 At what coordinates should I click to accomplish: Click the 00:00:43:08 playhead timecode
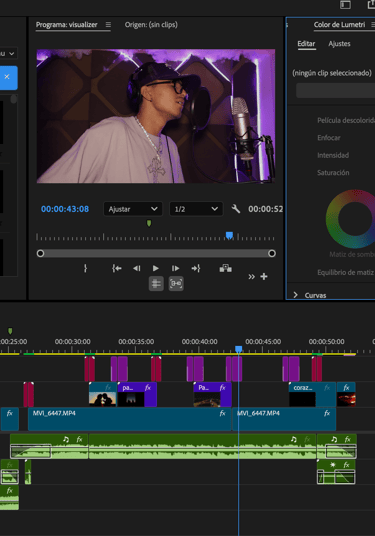[x=65, y=209]
